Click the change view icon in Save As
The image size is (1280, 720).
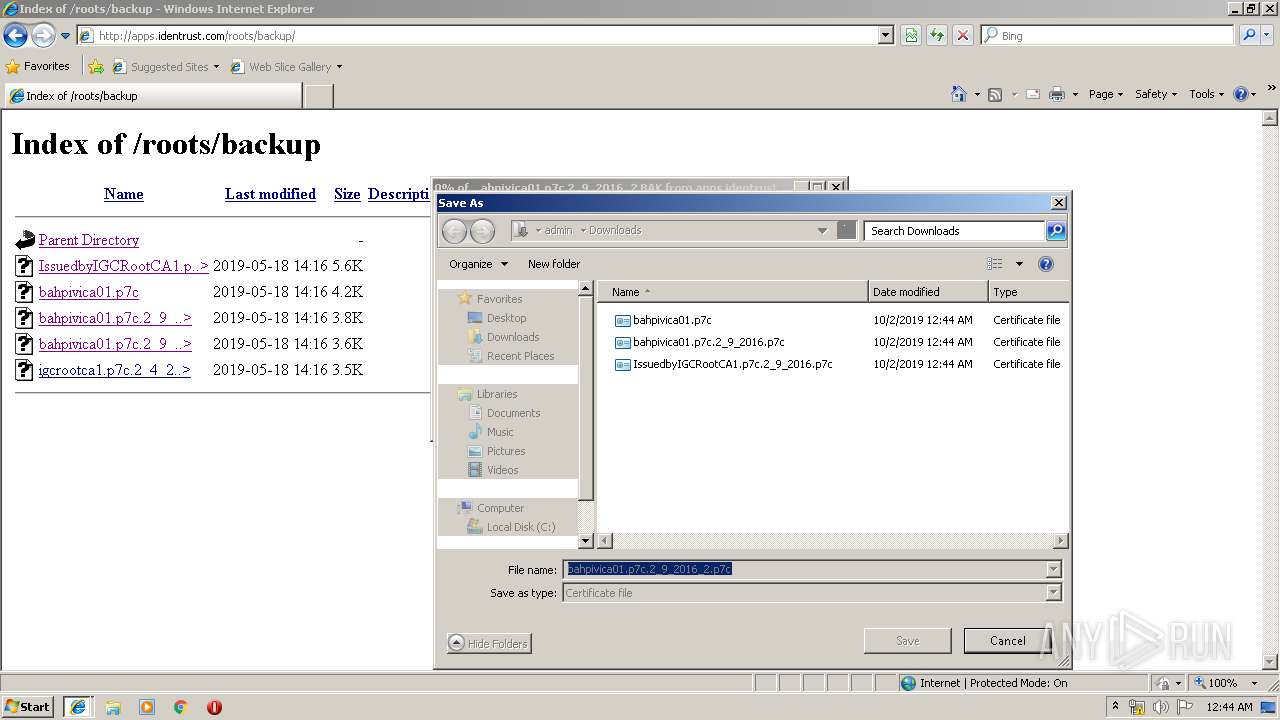(994, 264)
